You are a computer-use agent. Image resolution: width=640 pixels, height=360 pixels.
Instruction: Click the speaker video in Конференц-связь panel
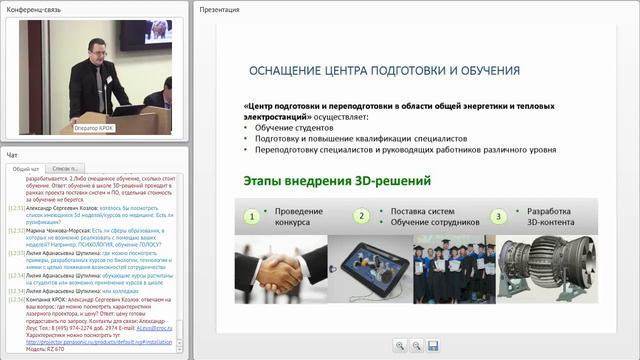tap(96, 77)
